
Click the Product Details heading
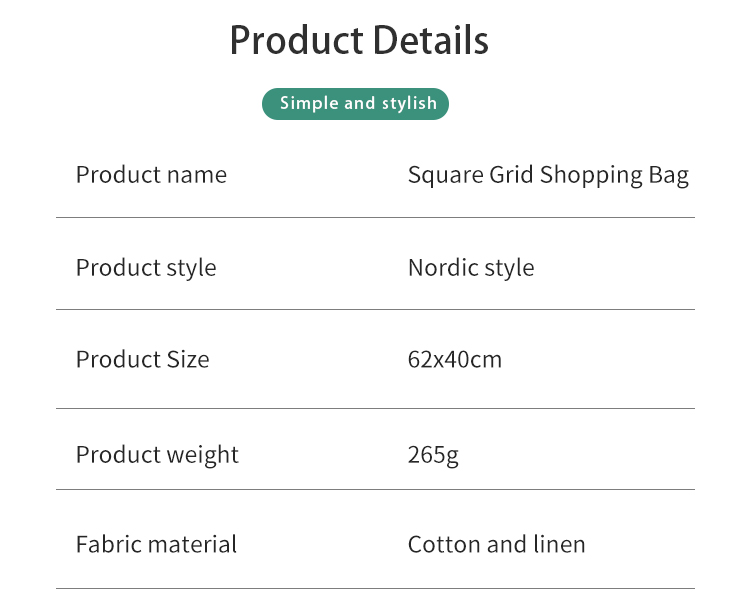[359, 40]
